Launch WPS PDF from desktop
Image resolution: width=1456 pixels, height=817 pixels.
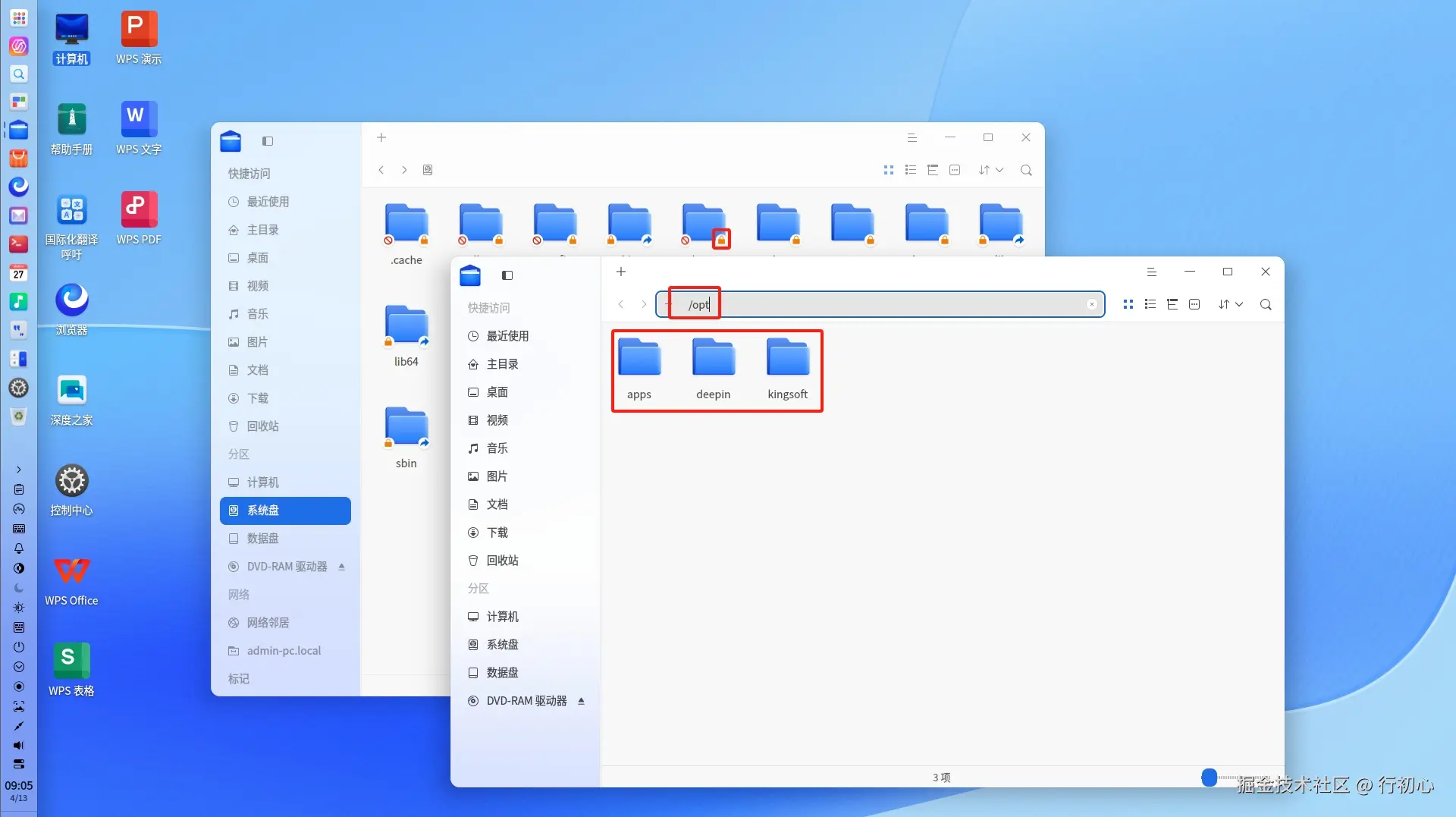coord(139,218)
